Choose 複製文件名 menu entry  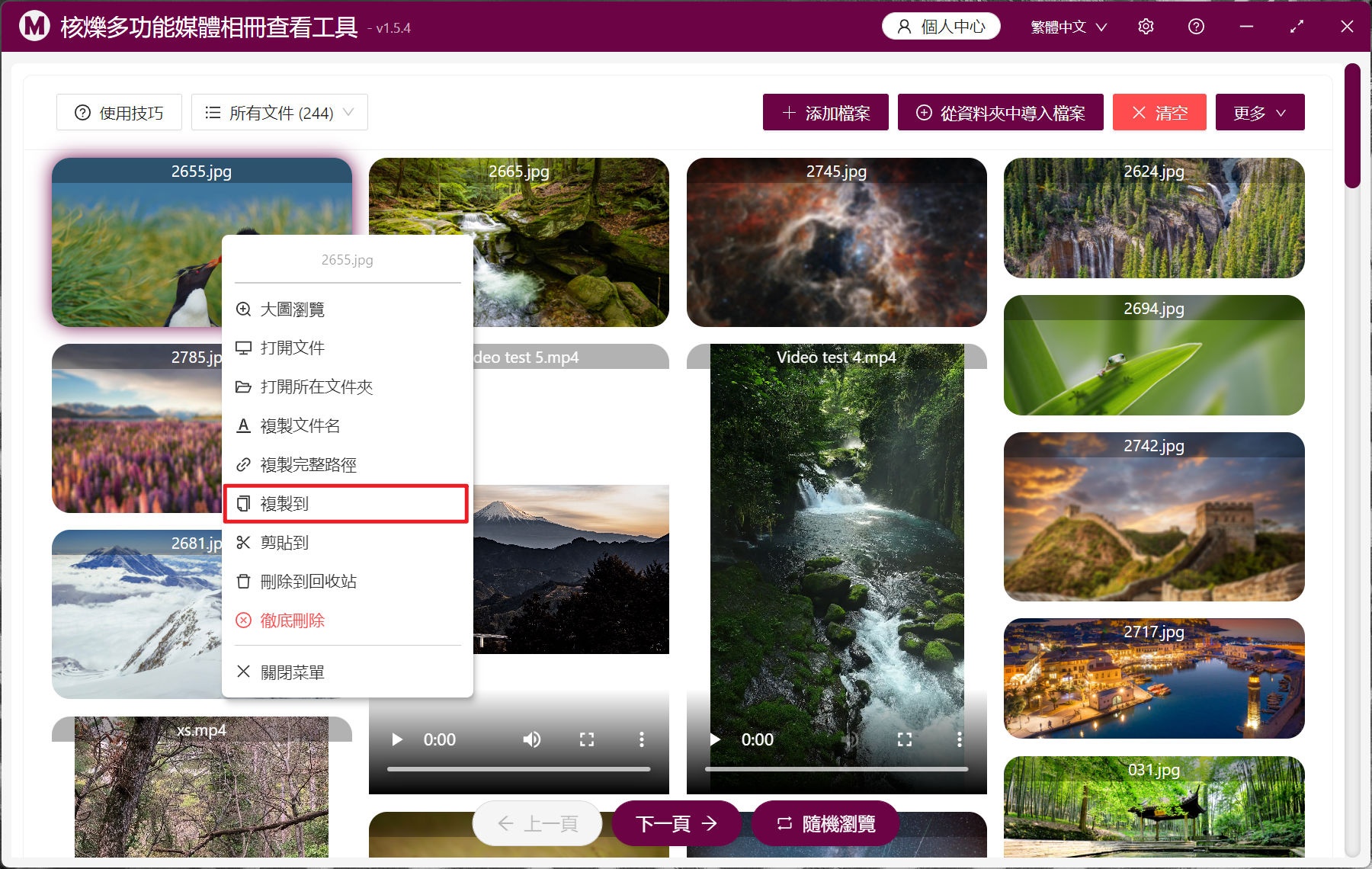[347, 425]
